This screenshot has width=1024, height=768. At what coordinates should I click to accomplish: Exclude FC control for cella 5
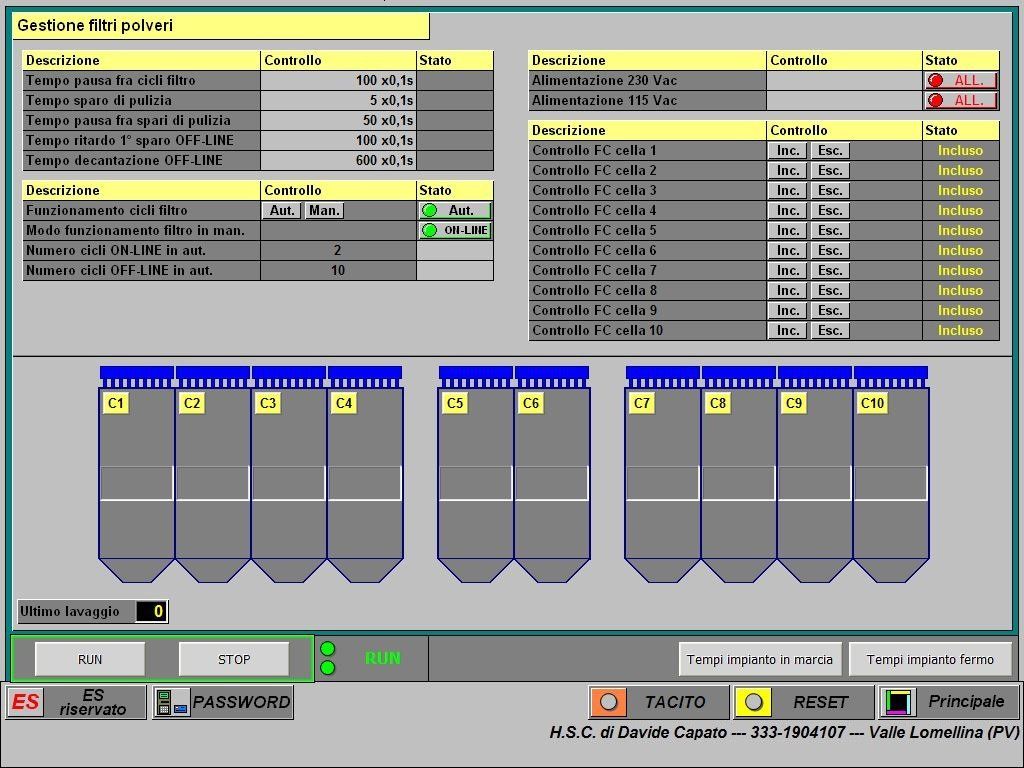pyautogui.click(x=830, y=231)
